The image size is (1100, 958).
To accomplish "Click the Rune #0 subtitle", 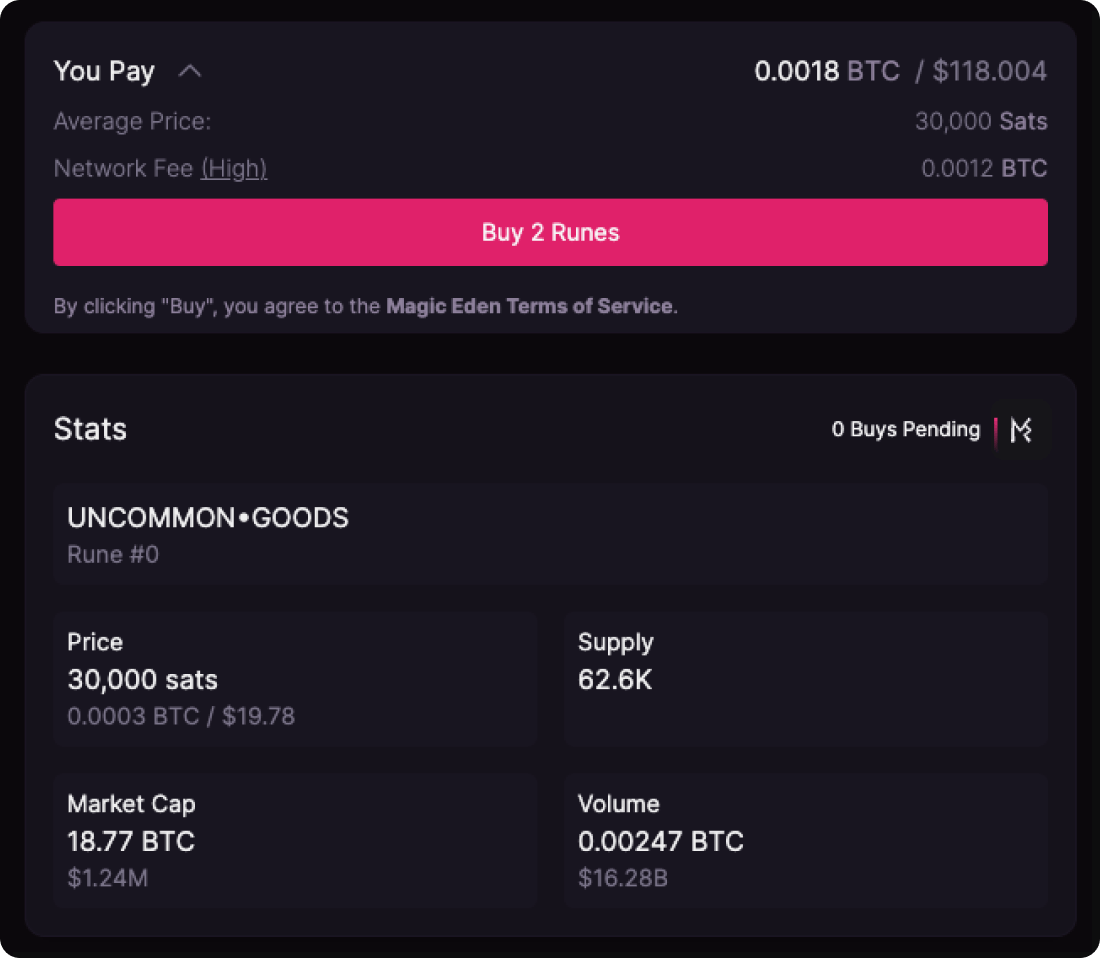I will pyautogui.click(x=113, y=555).
